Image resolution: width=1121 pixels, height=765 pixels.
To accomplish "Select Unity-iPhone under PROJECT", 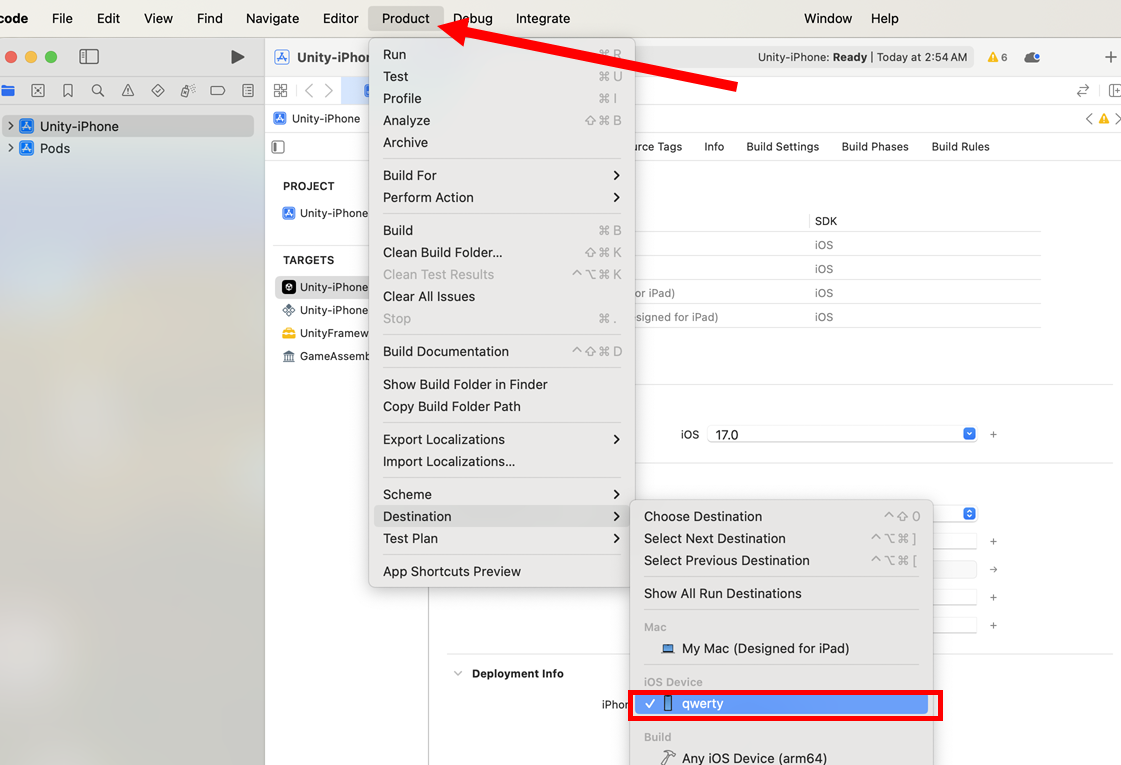I will tap(326, 213).
